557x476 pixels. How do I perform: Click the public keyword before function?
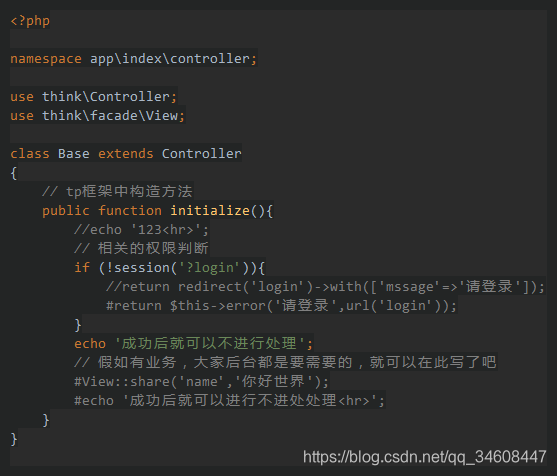66,211
